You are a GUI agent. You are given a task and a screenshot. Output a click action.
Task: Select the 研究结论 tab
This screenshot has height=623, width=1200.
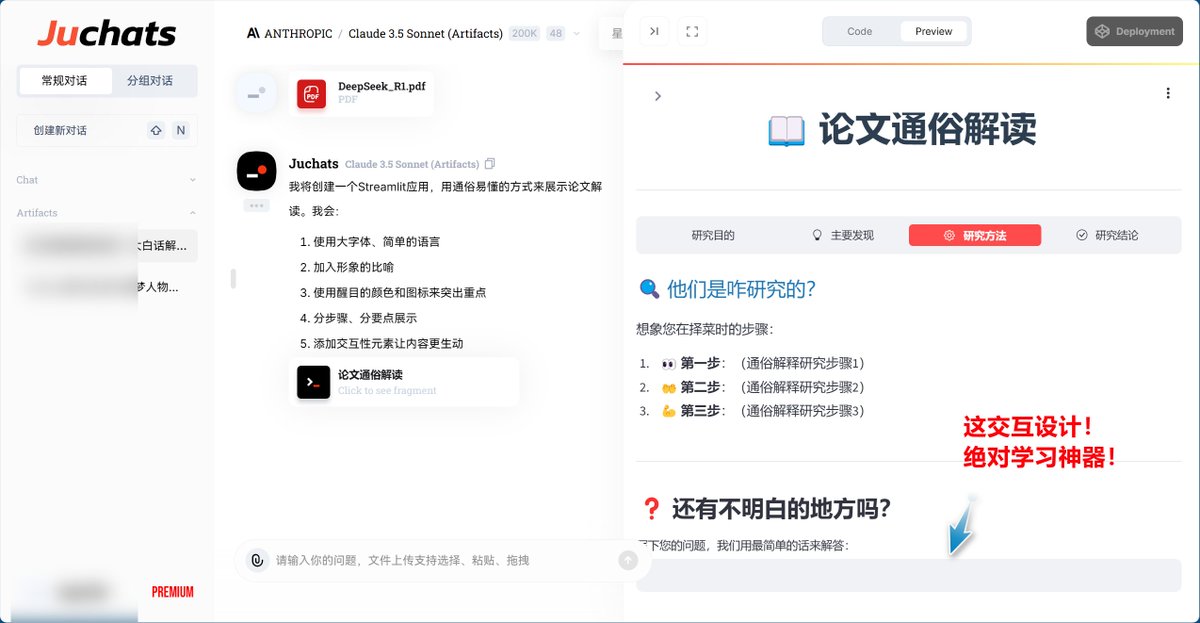click(x=1107, y=235)
